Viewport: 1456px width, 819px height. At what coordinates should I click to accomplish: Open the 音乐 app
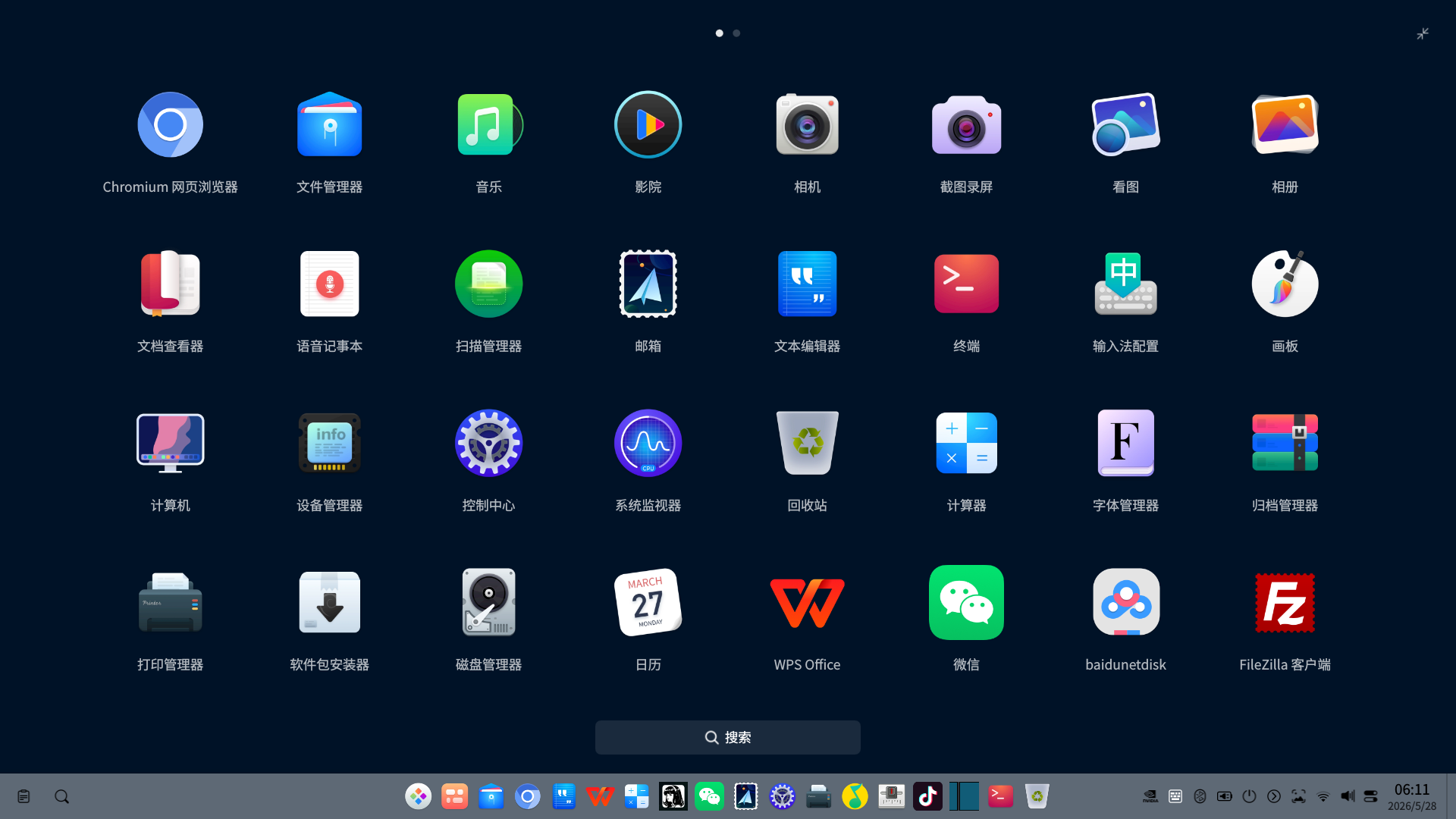click(x=489, y=125)
